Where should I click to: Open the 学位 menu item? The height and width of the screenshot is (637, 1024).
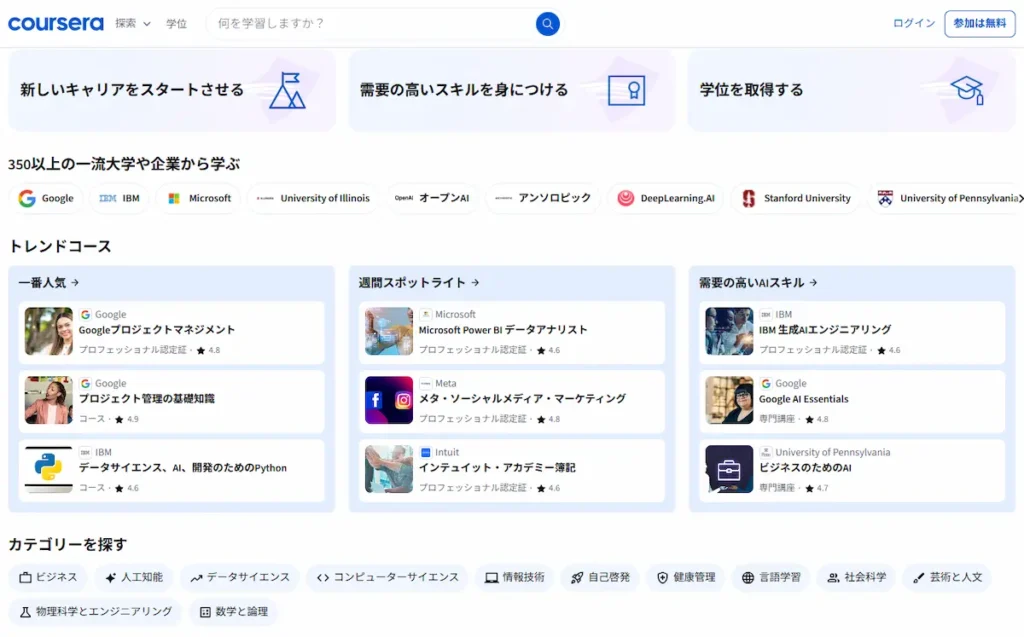[x=176, y=23]
